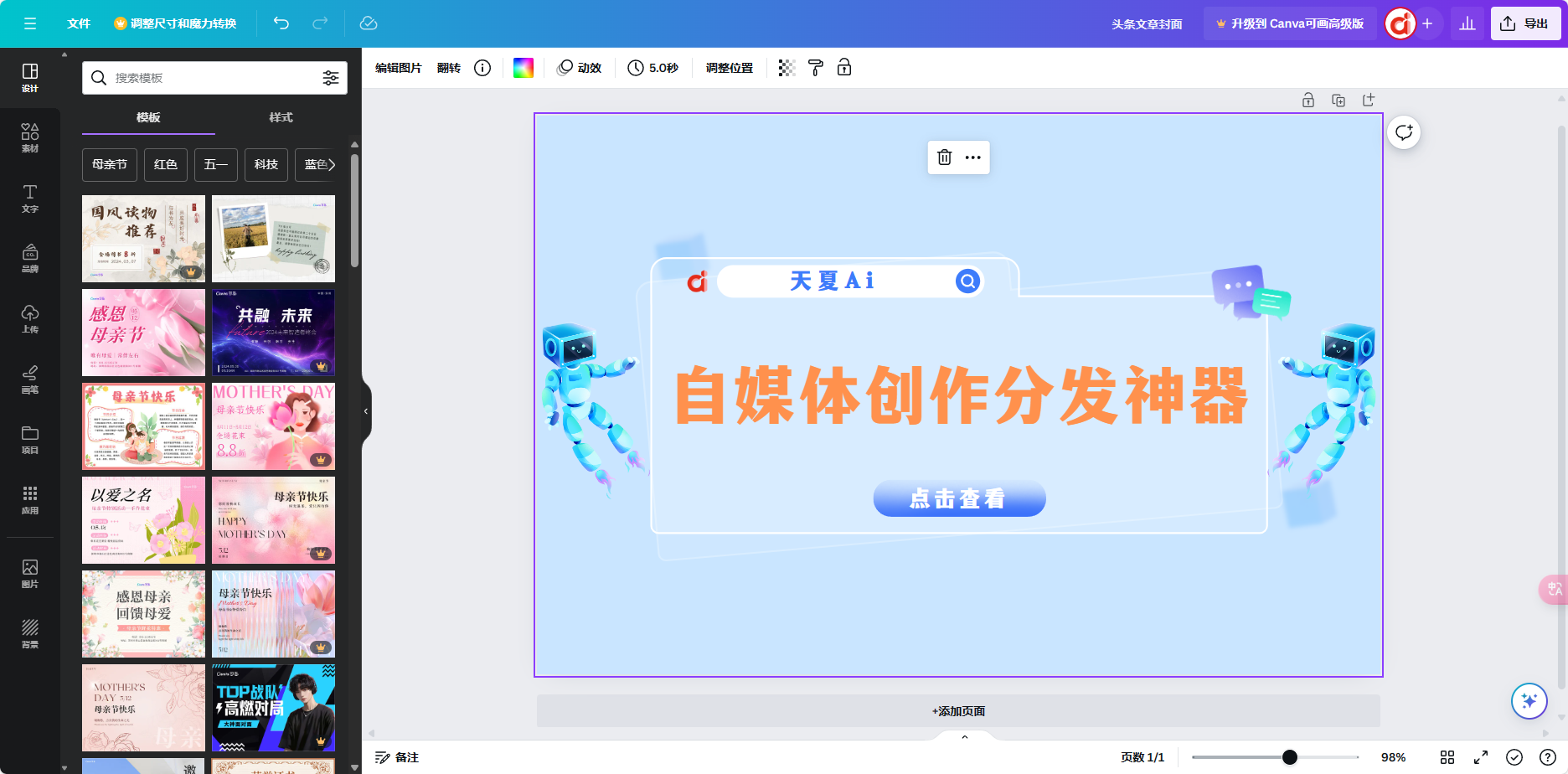This screenshot has width=1568, height=774.
Task: Open the Photos (图片) sidebar panel
Action: (x=30, y=574)
